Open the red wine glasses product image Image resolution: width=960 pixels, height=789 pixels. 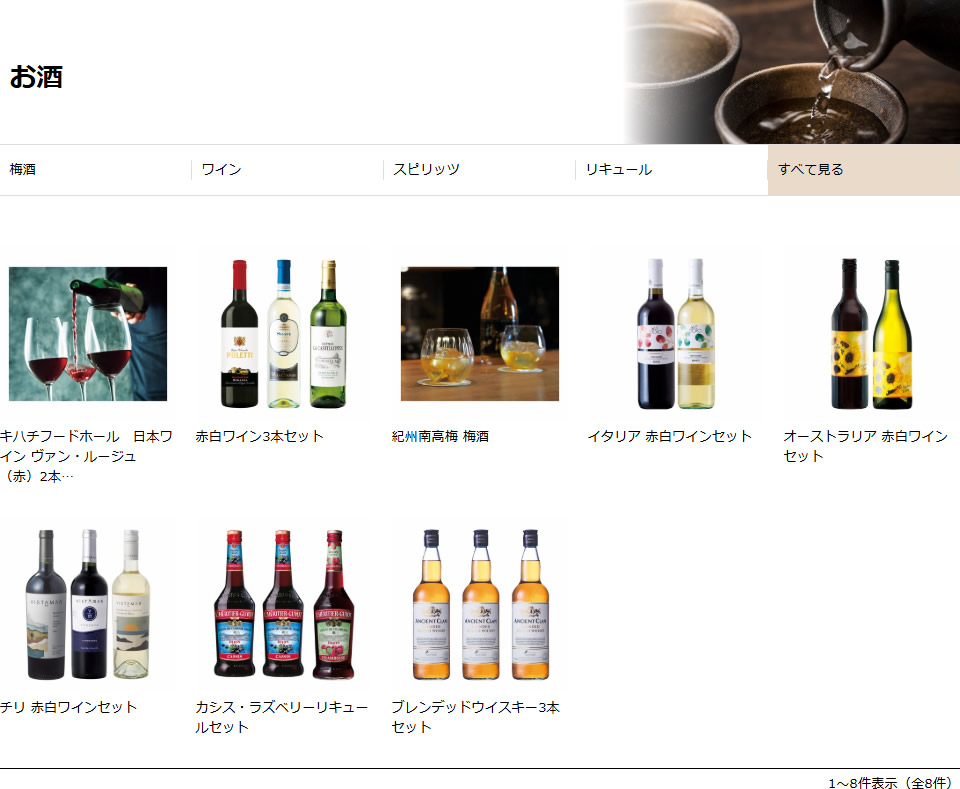88,334
